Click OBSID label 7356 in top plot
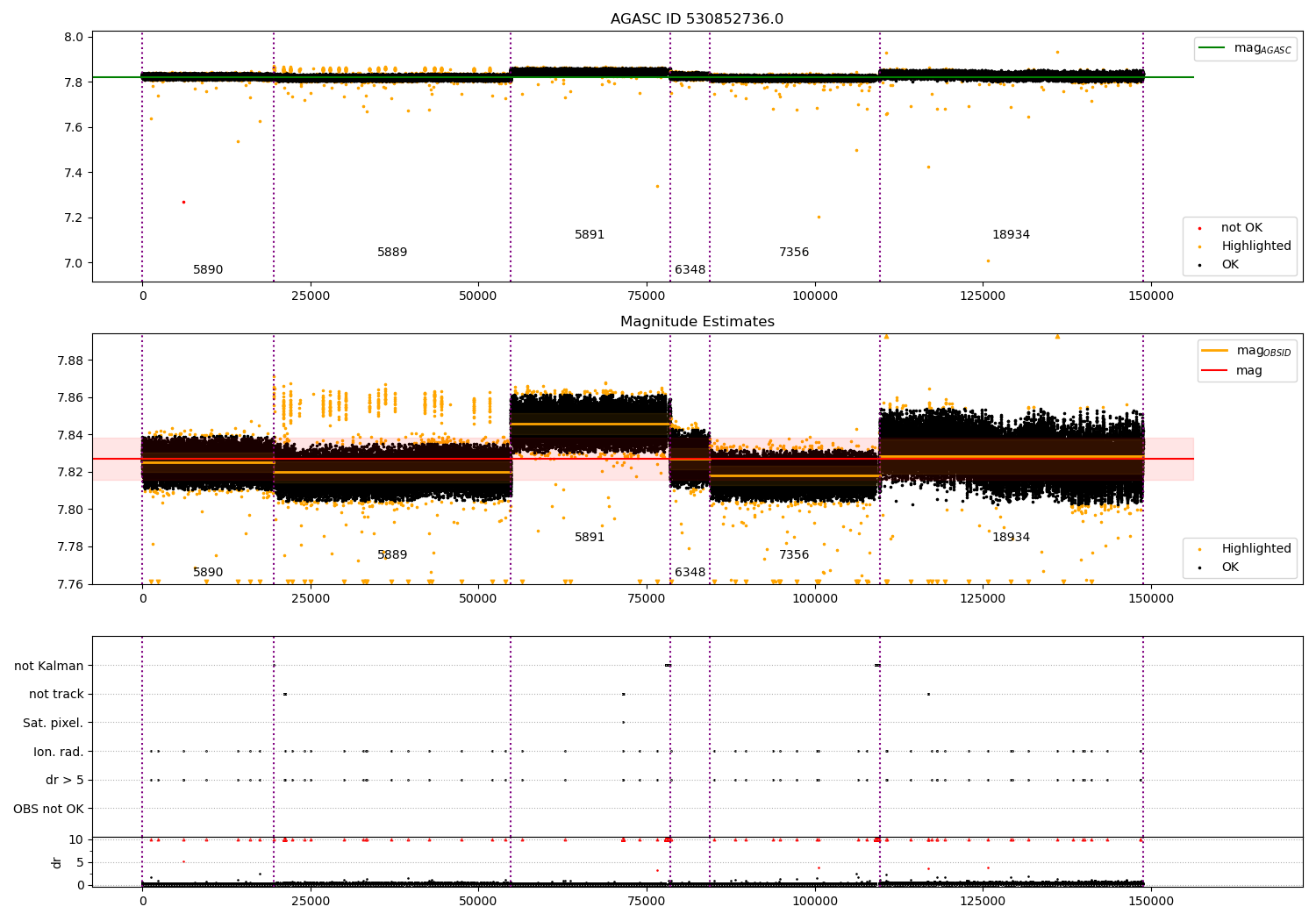1316x921 pixels. click(x=794, y=253)
